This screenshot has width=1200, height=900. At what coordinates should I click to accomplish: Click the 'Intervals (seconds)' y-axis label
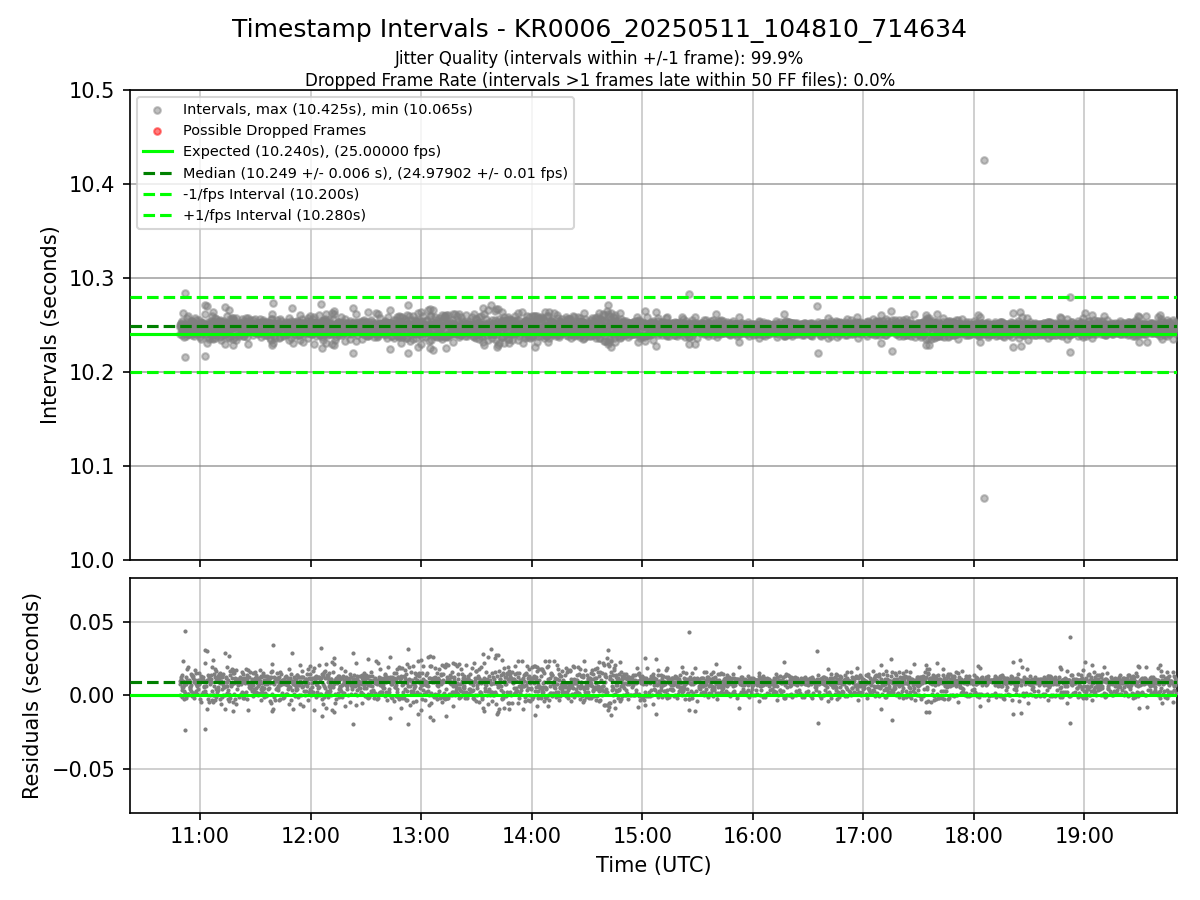tap(50, 325)
